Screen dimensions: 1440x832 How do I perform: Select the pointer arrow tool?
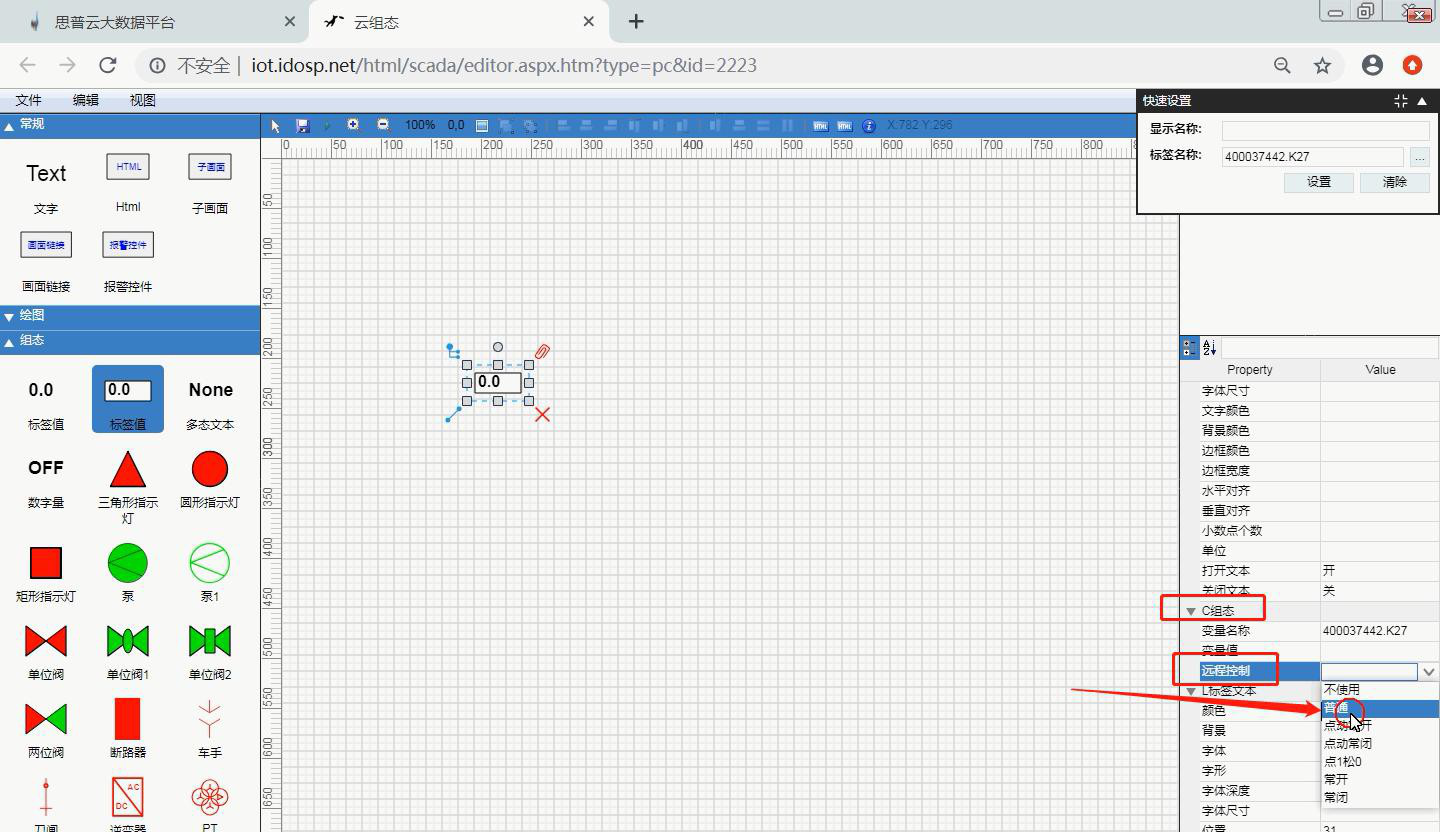pos(277,126)
